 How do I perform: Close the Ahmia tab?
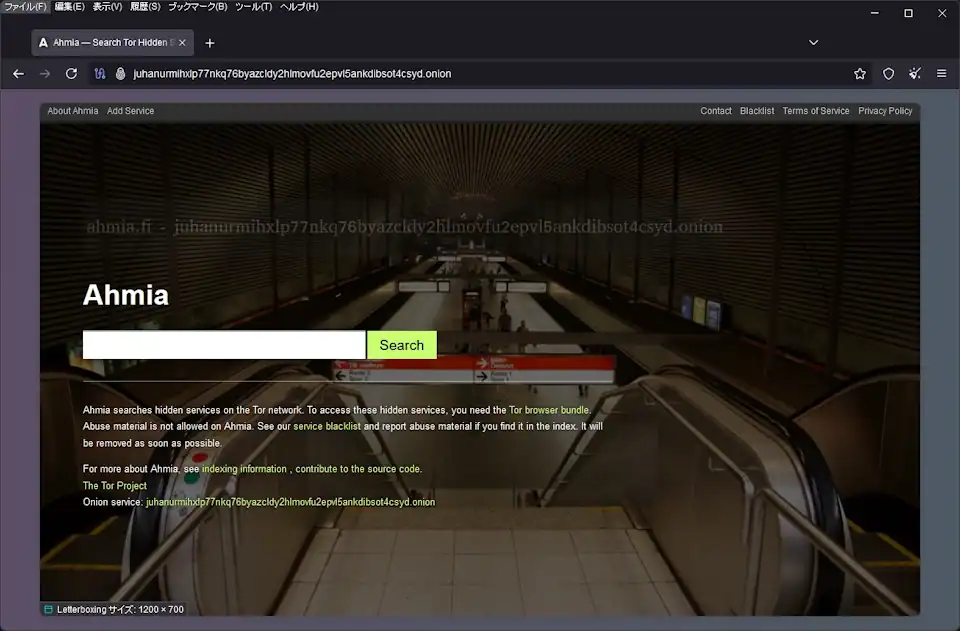[x=182, y=43]
